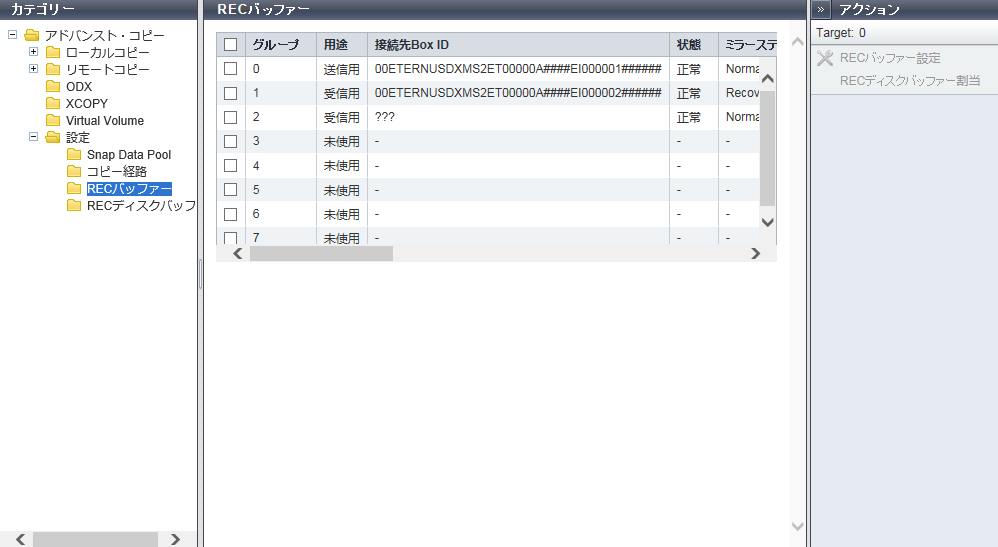
Task: Click RECディスクバッファー割当 action link
Action: pyautogui.click(x=910, y=80)
